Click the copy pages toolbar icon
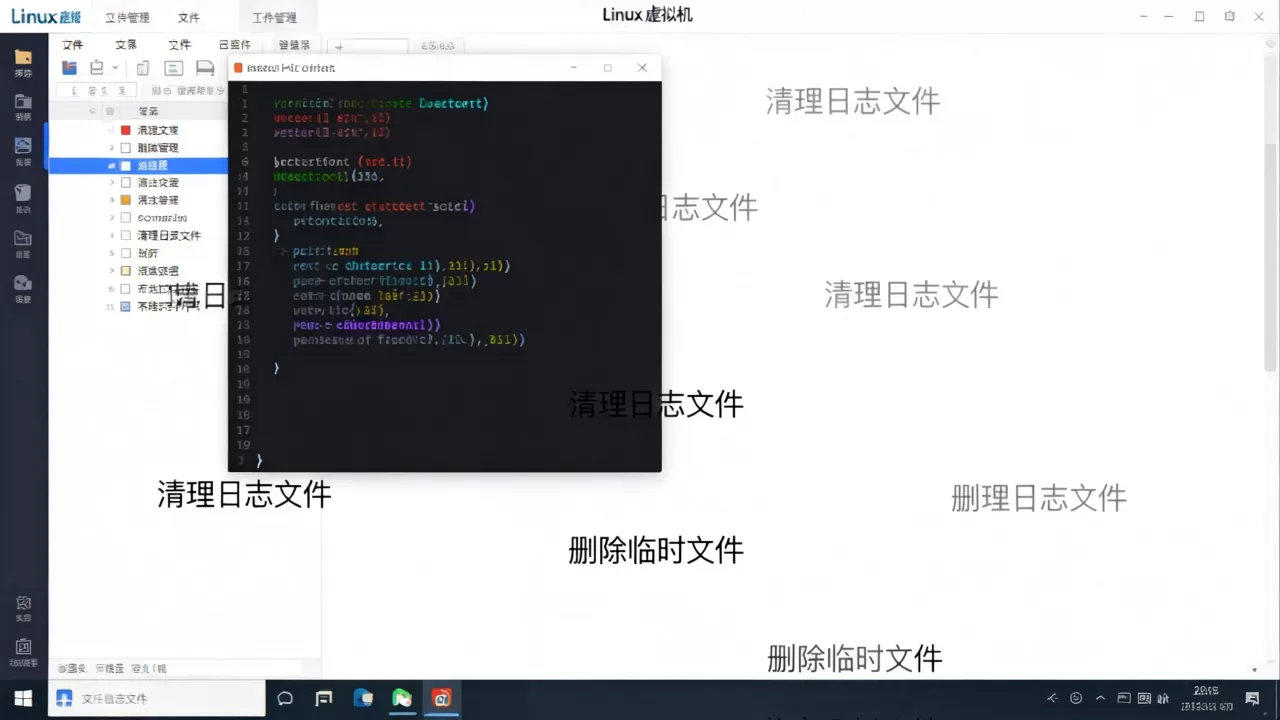Viewport: 1280px width, 720px height. point(143,68)
